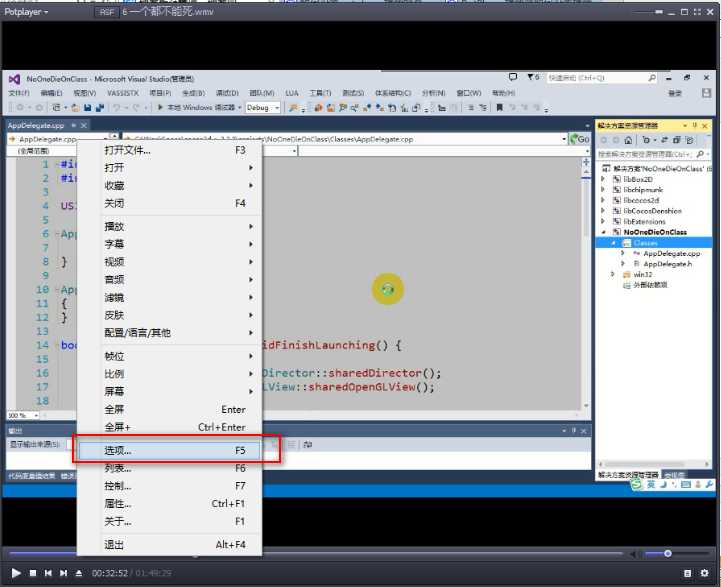This screenshot has width=721, height=587.
Task: Switch Potplayer to fullscreen via title icon
Action: (697, 12)
